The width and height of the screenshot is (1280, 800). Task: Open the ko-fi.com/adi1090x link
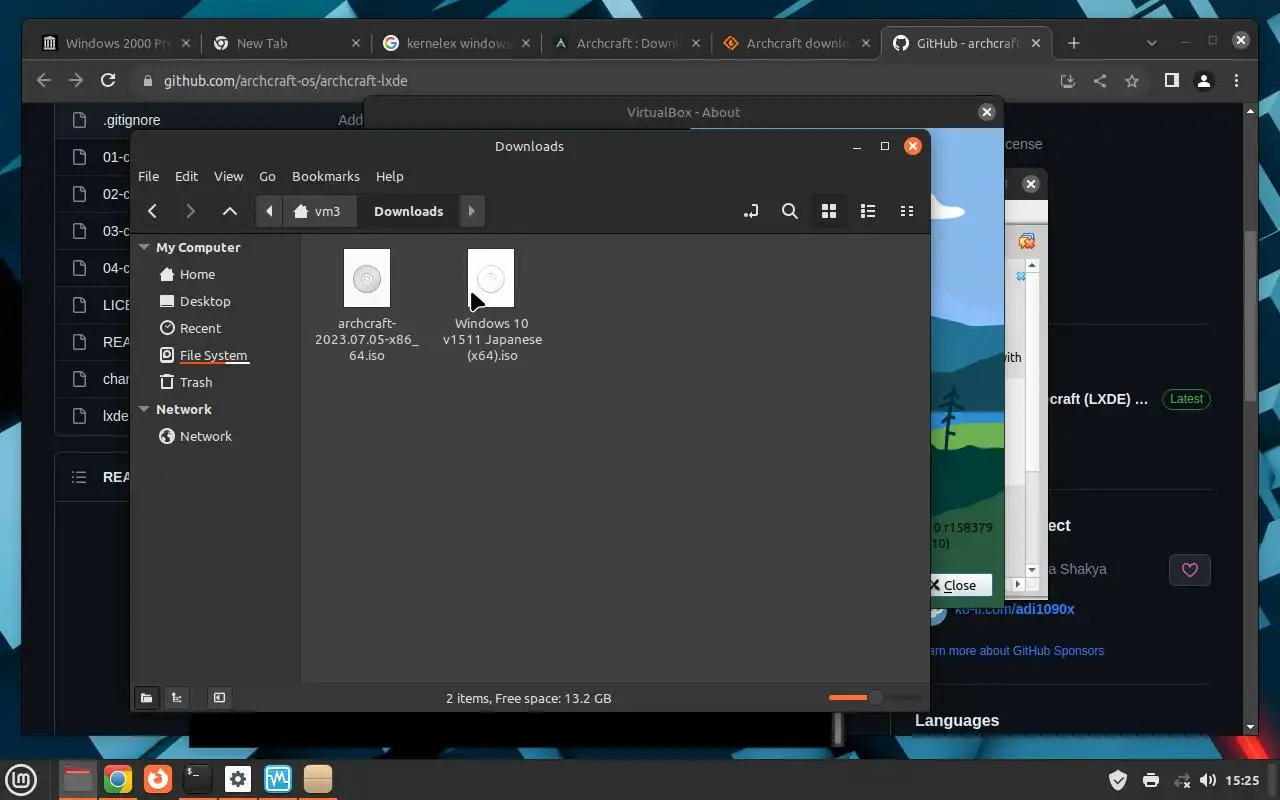click(1014, 609)
